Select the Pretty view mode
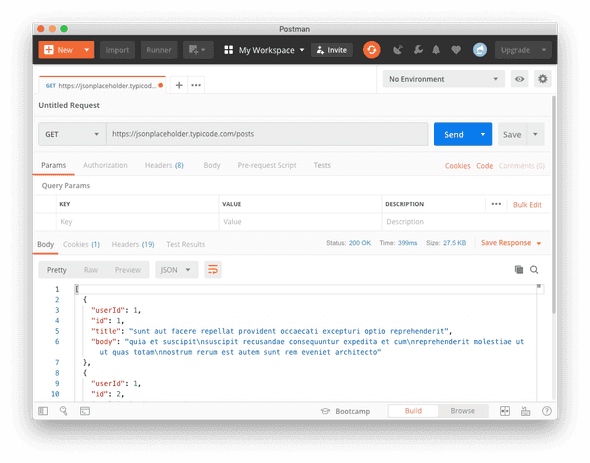590x463 pixels. (56, 270)
